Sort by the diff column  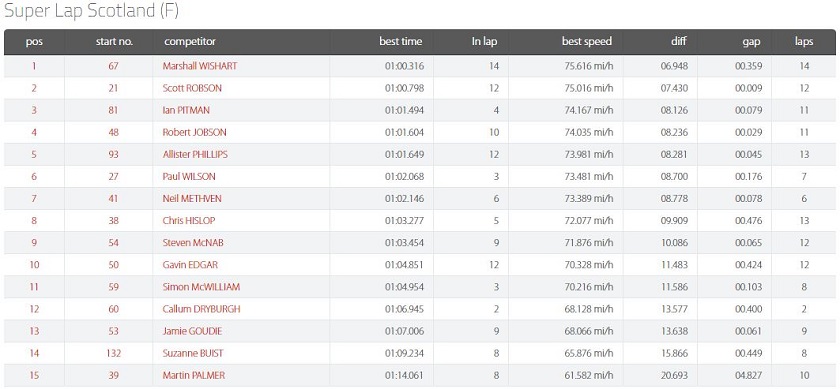click(678, 41)
